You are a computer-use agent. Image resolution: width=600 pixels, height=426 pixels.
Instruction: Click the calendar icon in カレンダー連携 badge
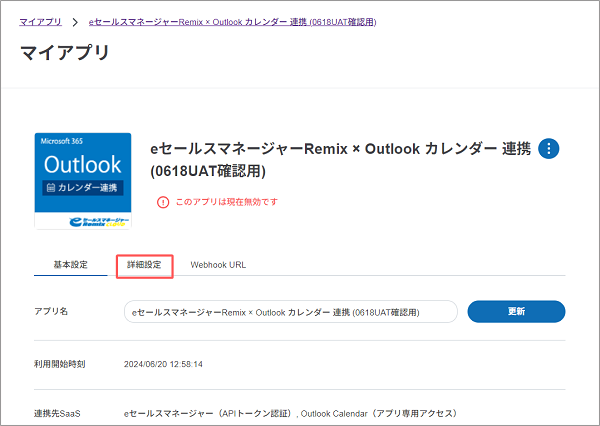[49, 187]
